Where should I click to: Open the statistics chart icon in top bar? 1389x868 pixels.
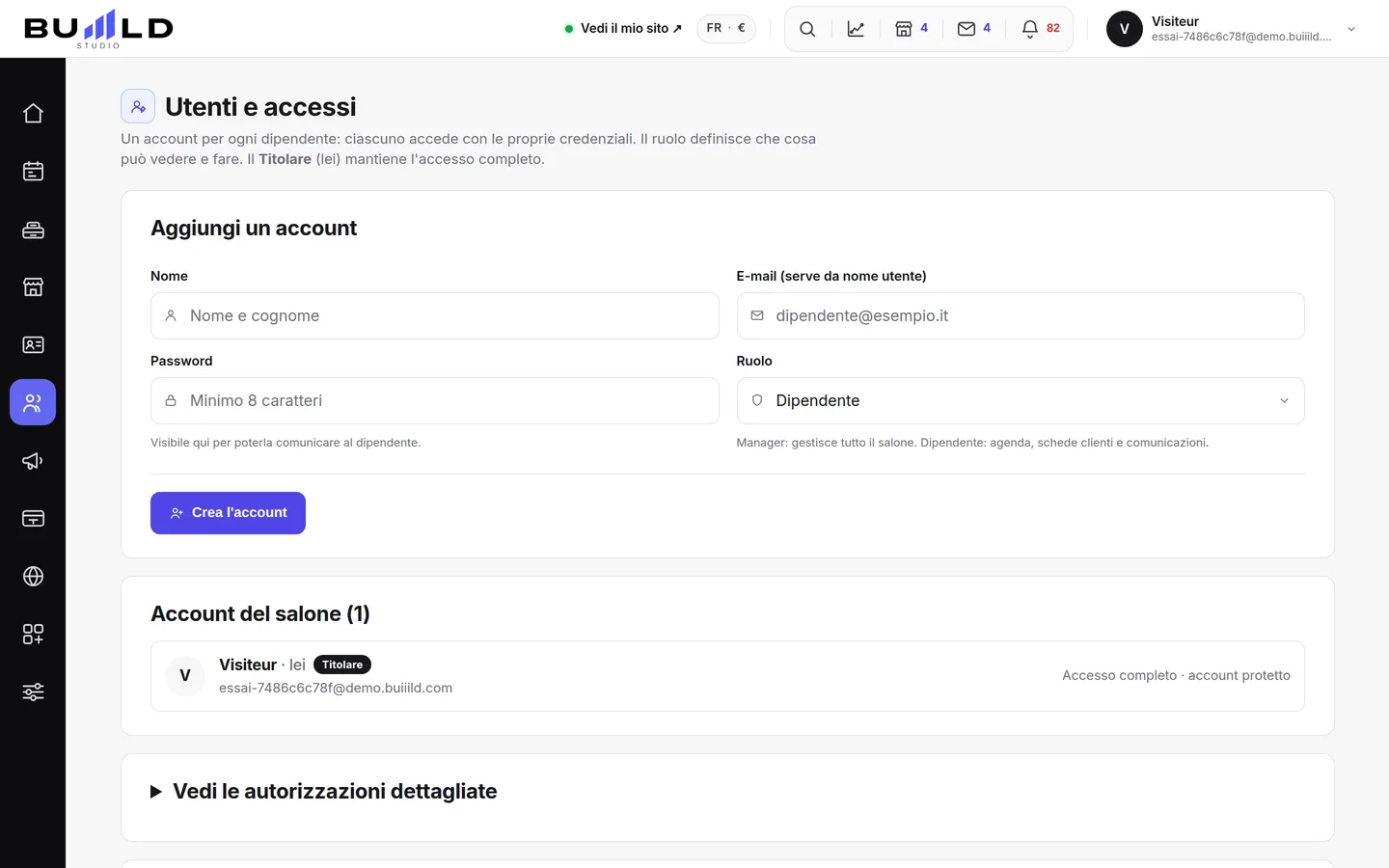856,29
